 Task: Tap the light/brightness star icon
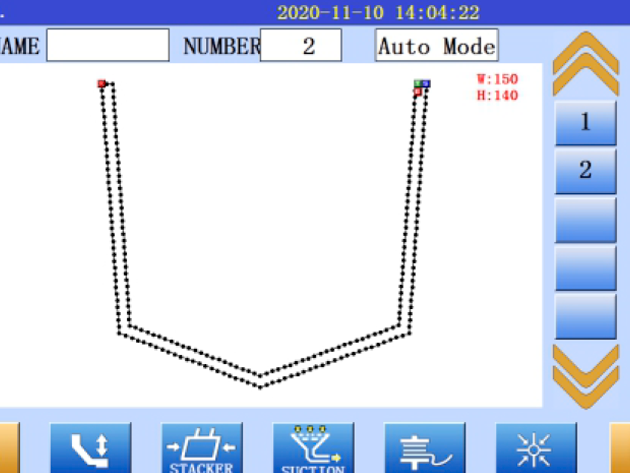536,448
